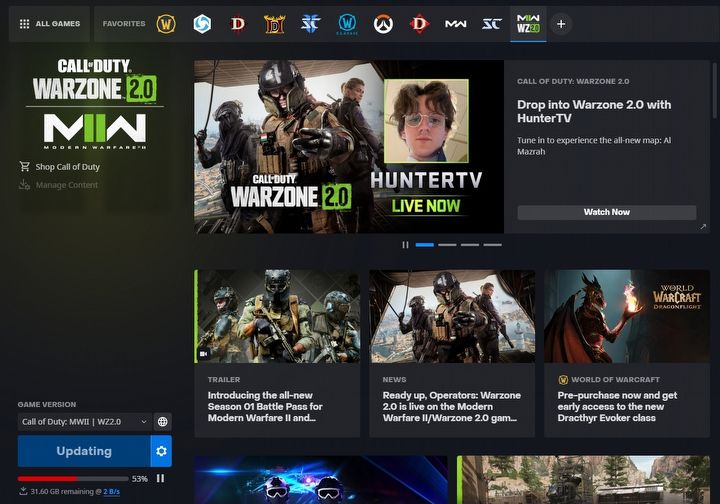The height and width of the screenshot is (504, 720).
Task: Open Overwatch from the favorites bar
Action: tap(383, 23)
